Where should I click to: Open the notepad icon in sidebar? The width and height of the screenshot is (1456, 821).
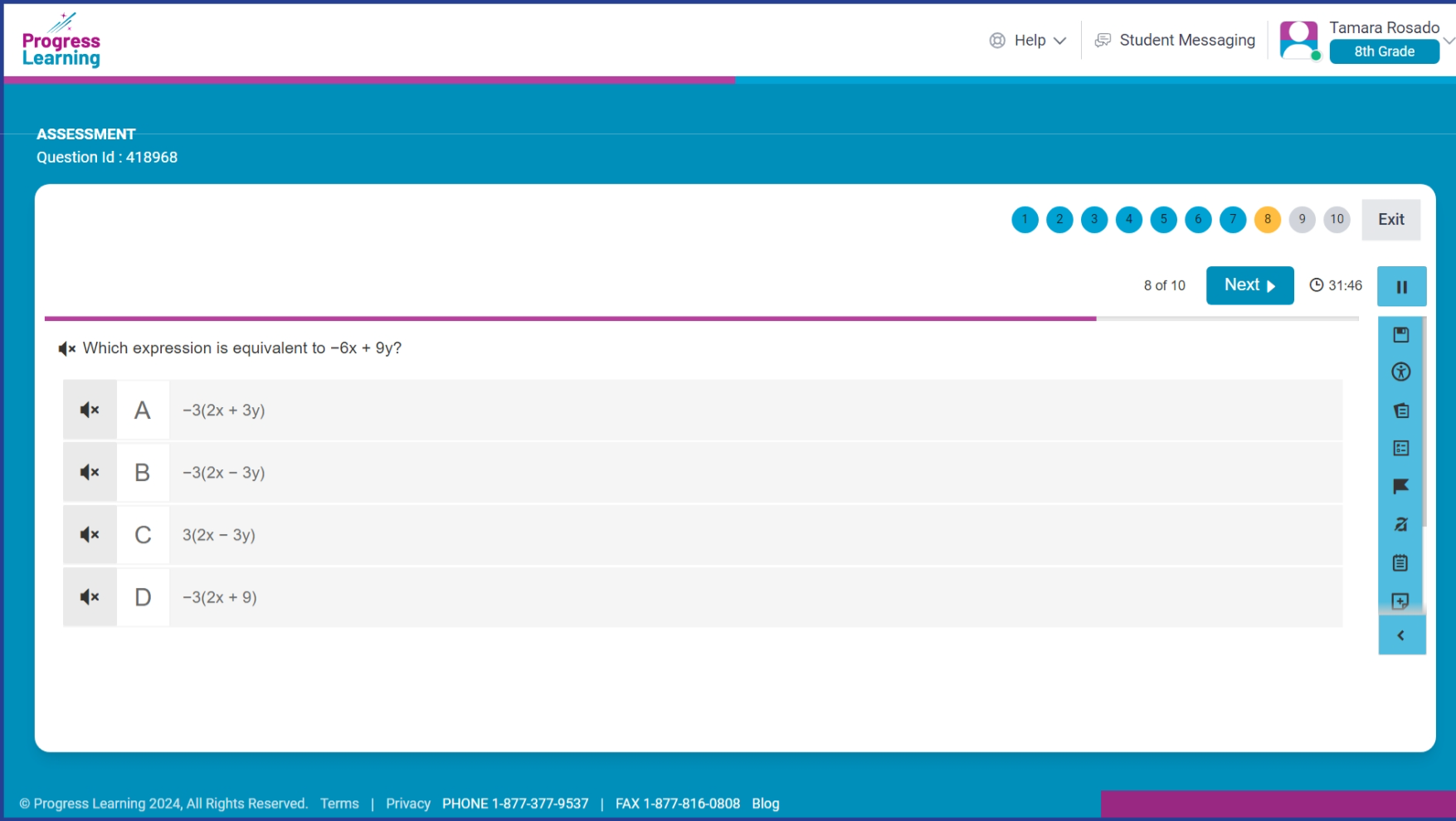[x=1400, y=563]
